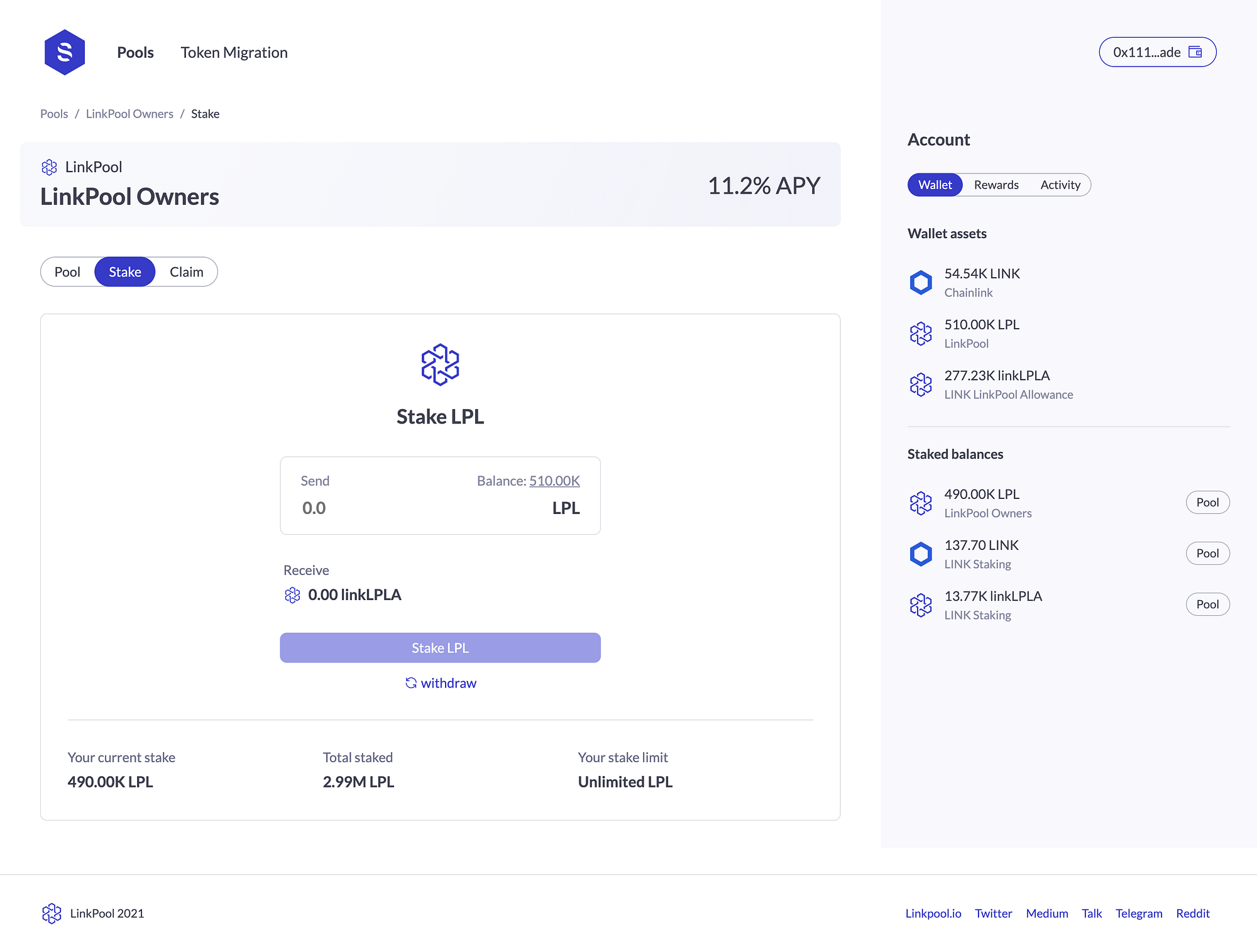Click small icon beside 0.00 linkLPLA
The image size is (1257, 952).
coord(292,595)
